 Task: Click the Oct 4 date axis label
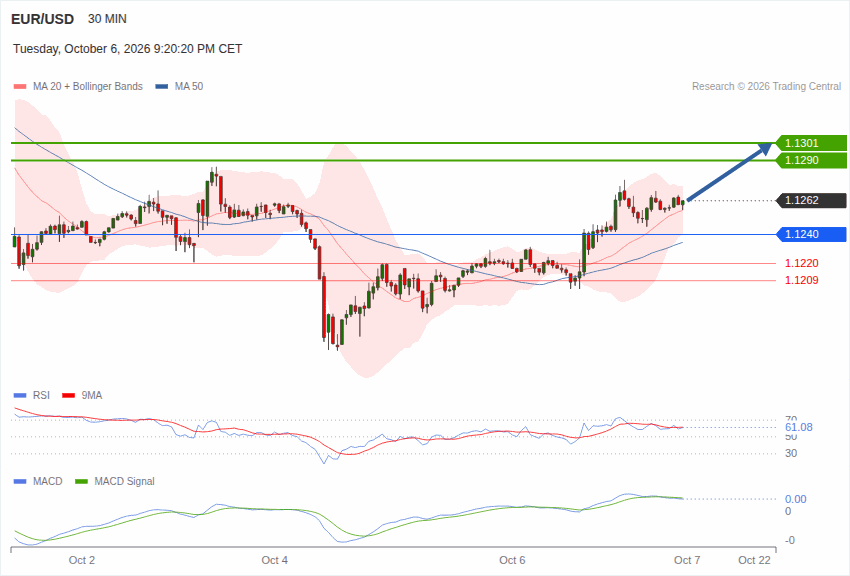(275, 560)
